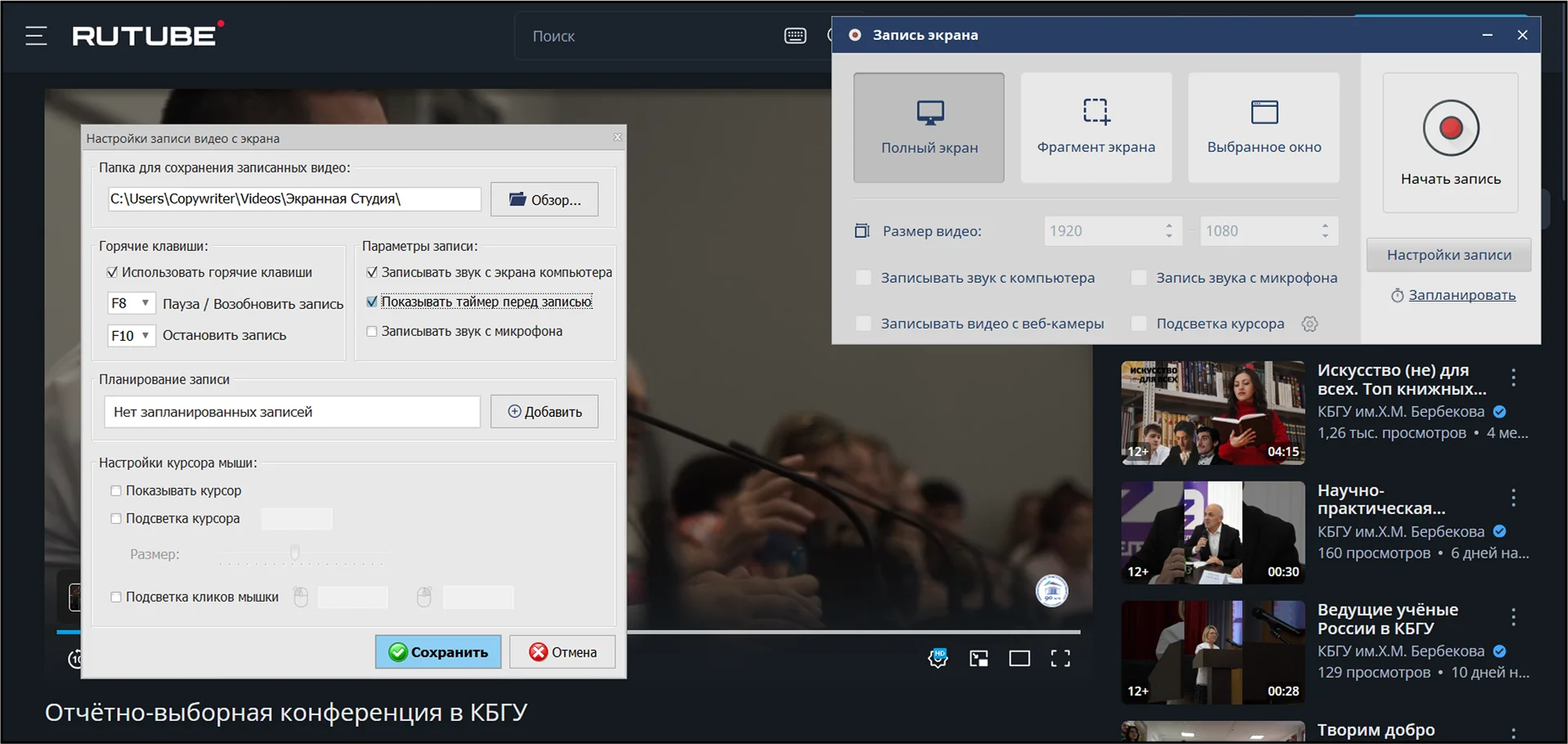Click the channel logo watermark in the player

1052,590
